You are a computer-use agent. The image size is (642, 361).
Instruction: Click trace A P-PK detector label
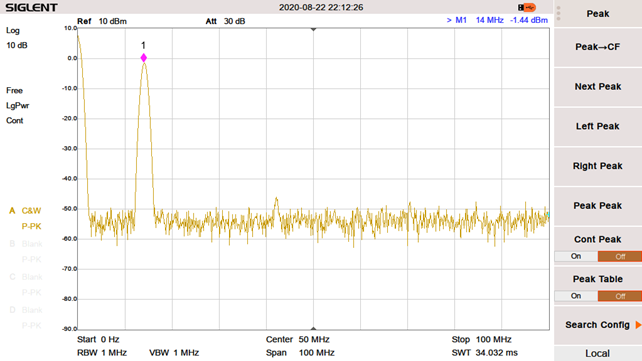tap(32, 226)
